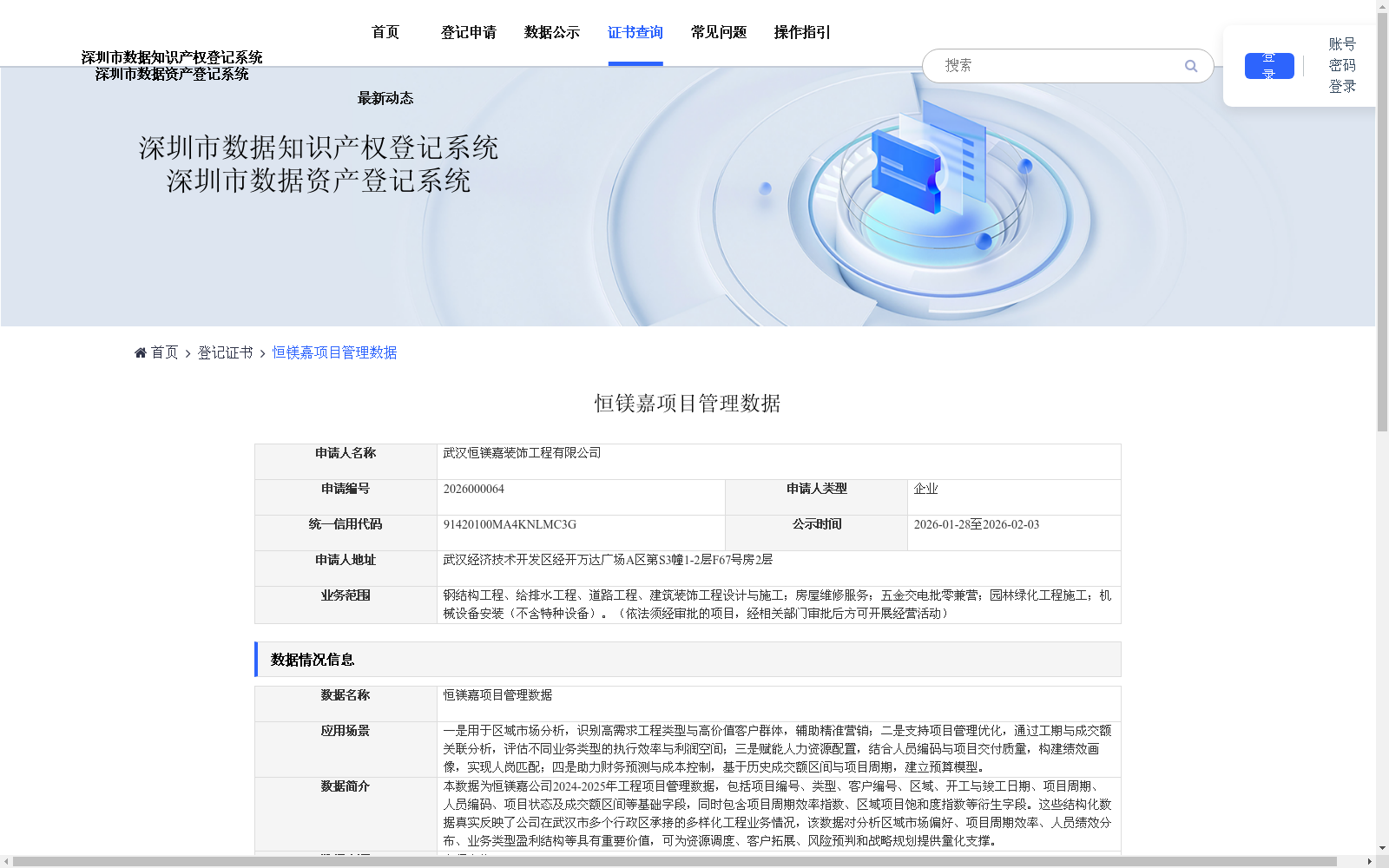Click the home icon in breadcrumb

141,352
